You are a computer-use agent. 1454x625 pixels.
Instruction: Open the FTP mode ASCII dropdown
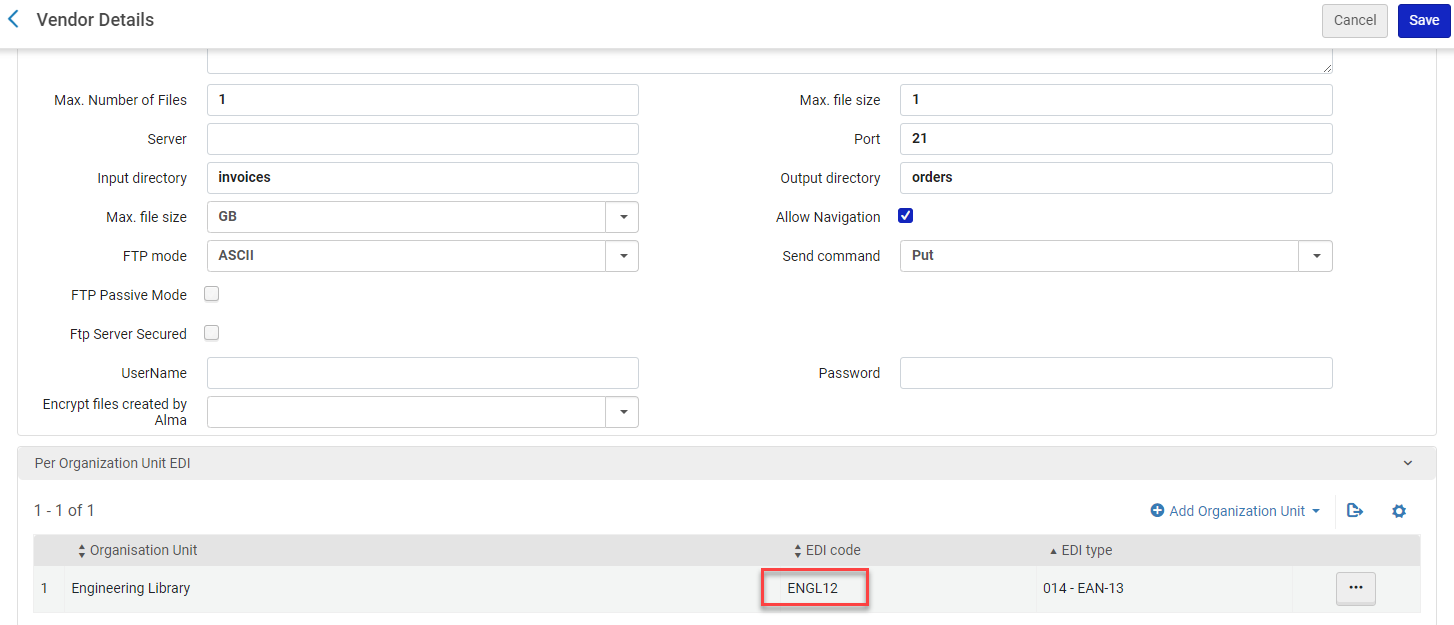422,256
